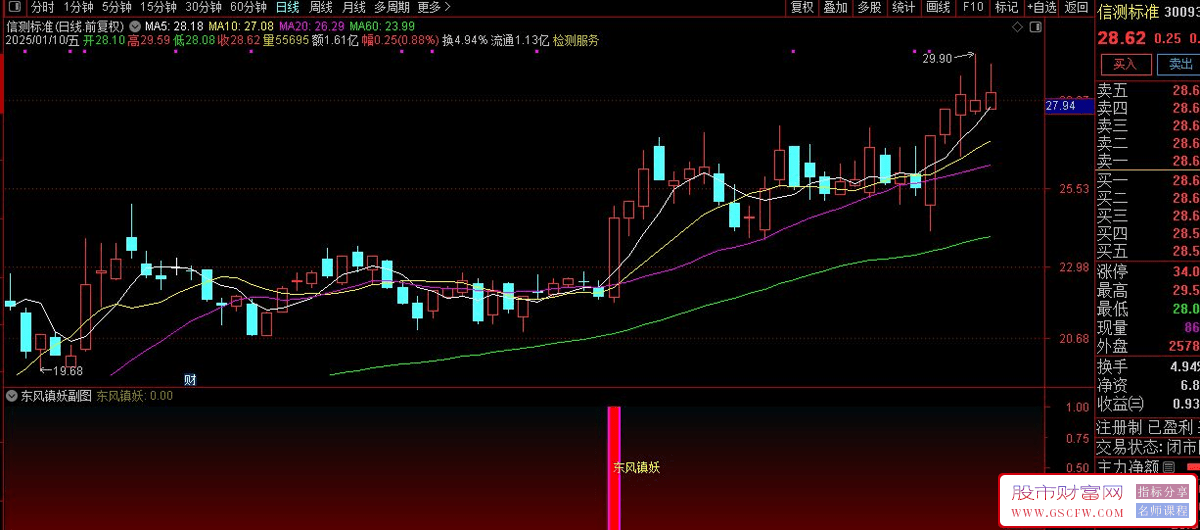
Task: Click the 29.90 high price annotation
Action: coord(937,59)
